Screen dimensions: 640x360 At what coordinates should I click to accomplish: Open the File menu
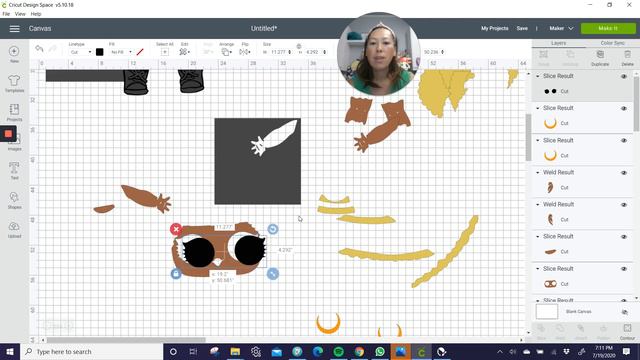[x=6, y=14]
